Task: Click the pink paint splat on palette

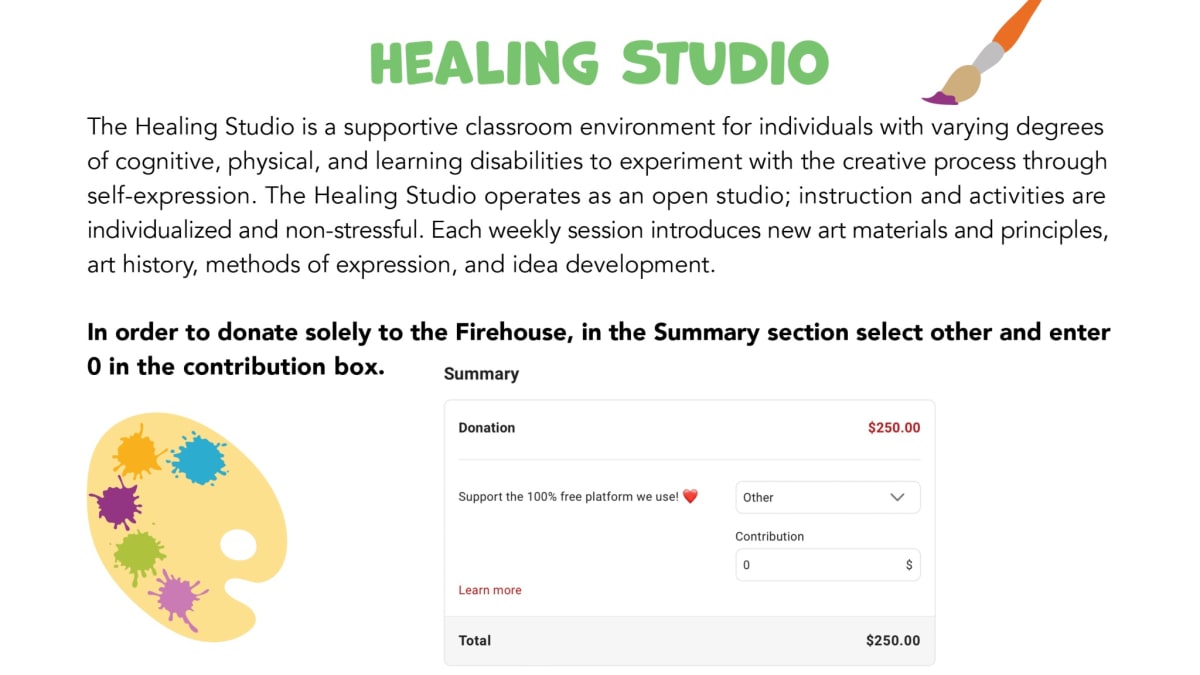Action: 180,599
